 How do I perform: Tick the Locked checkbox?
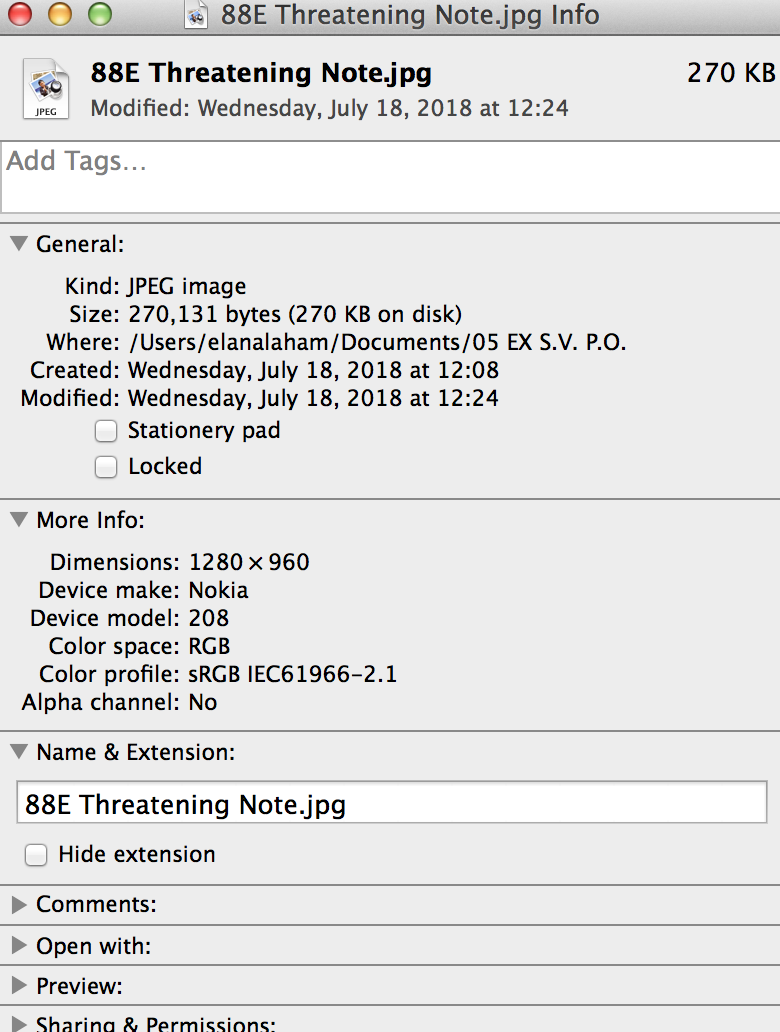pos(106,467)
